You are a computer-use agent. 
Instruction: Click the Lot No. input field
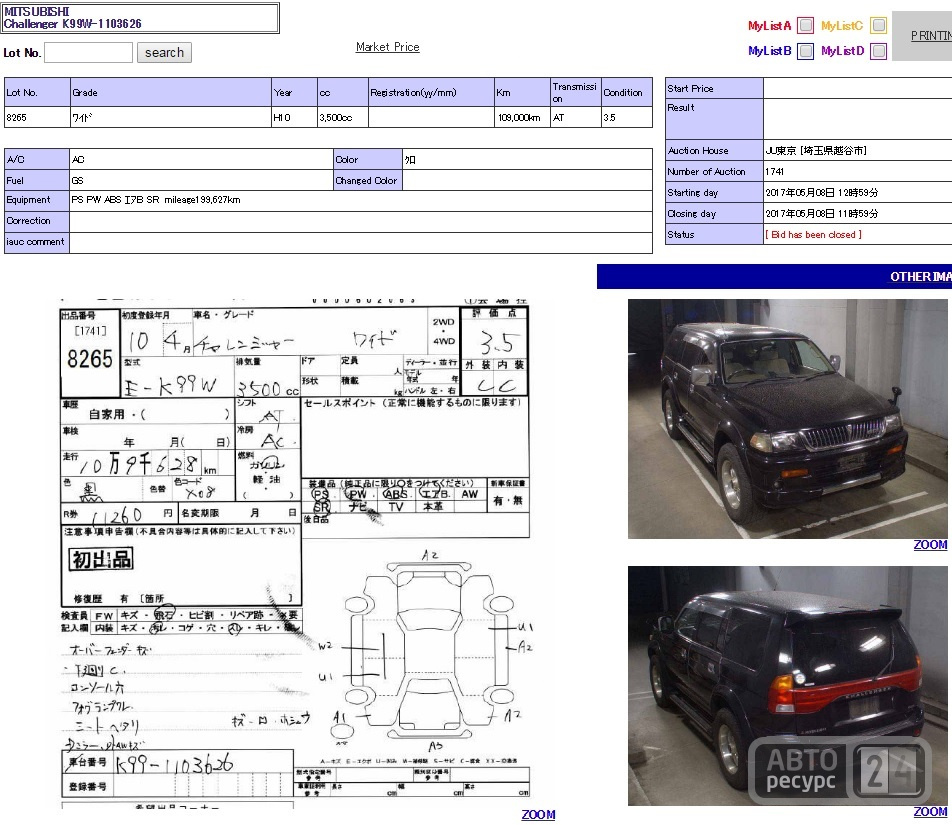(x=89, y=53)
